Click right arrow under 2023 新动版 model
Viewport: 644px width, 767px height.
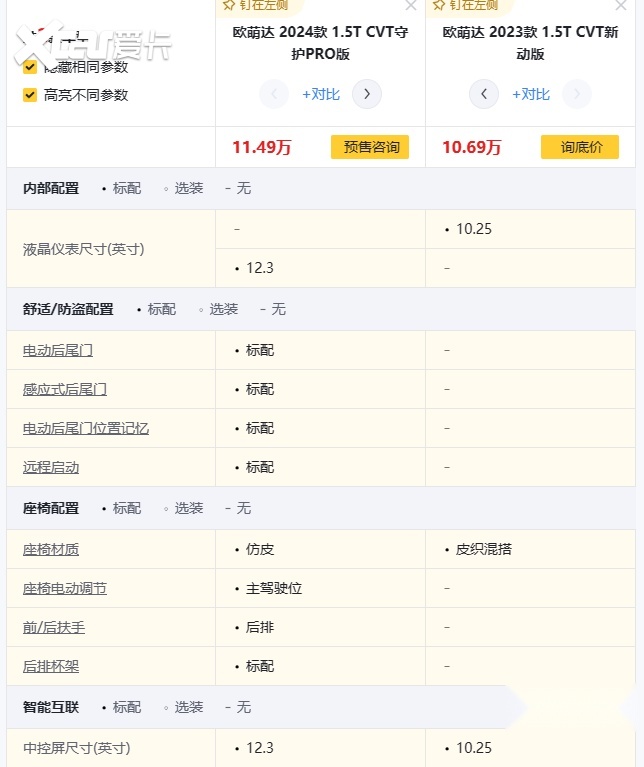576,94
